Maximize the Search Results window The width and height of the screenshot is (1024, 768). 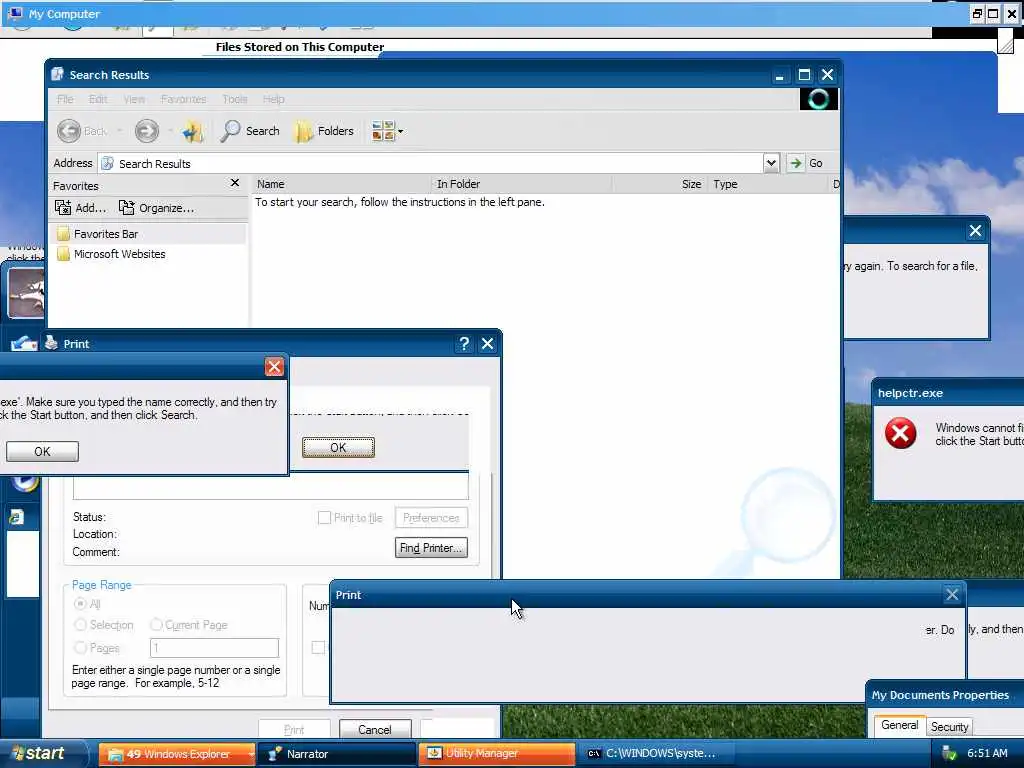(804, 74)
